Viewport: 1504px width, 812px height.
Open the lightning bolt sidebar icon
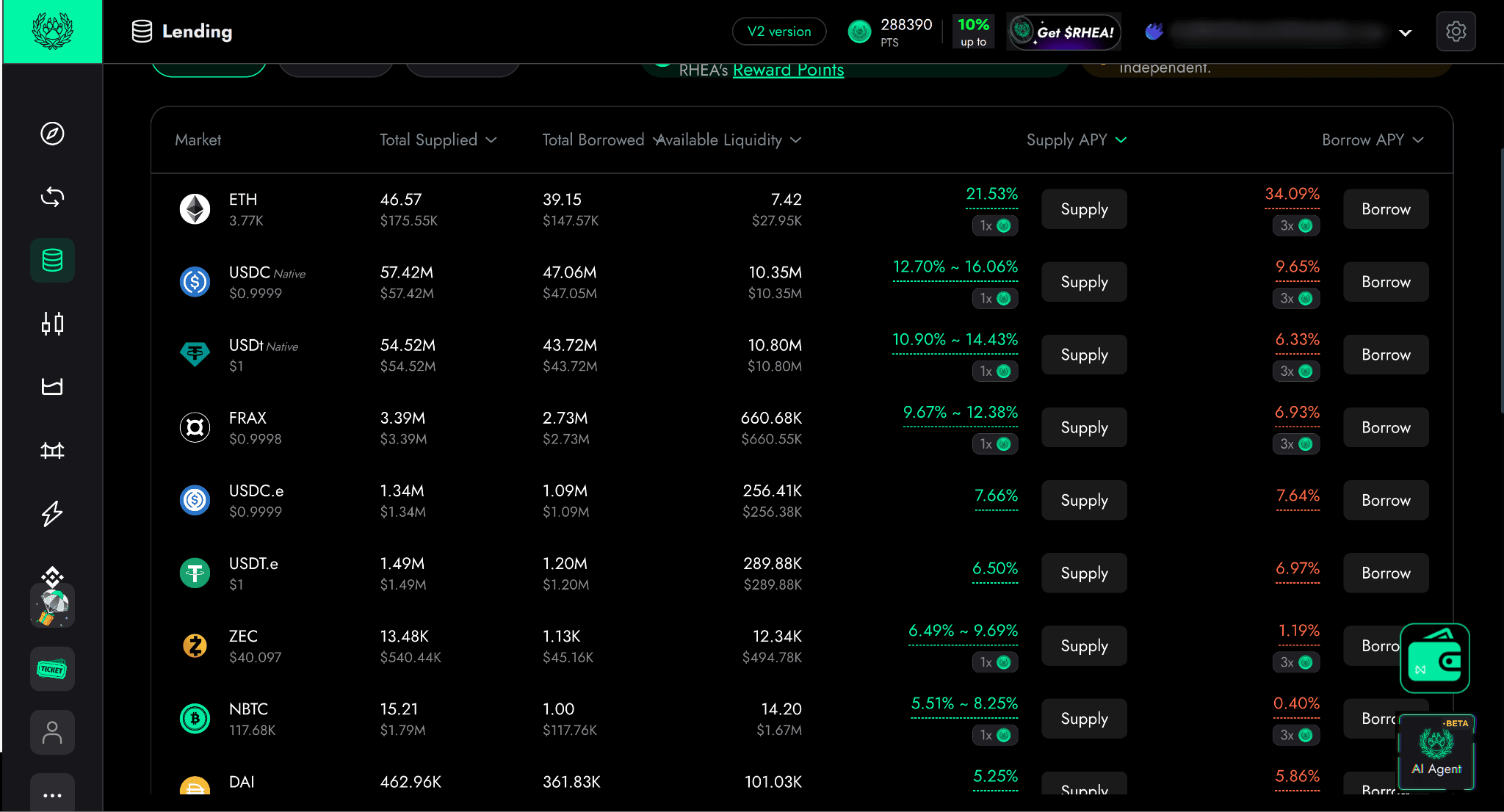[x=52, y=513]
